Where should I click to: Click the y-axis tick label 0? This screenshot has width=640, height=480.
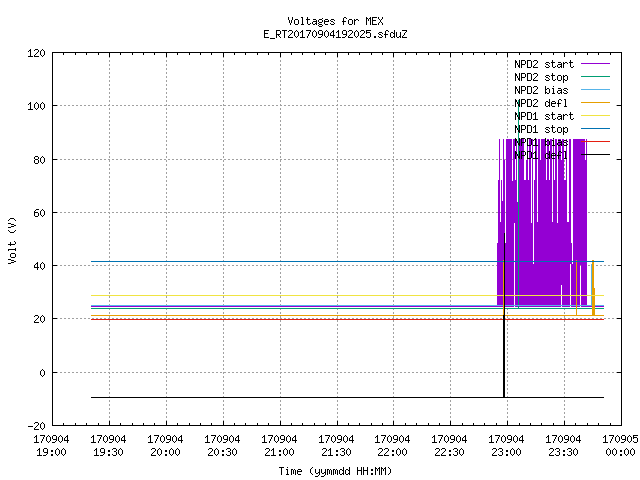tap(42, 373)
